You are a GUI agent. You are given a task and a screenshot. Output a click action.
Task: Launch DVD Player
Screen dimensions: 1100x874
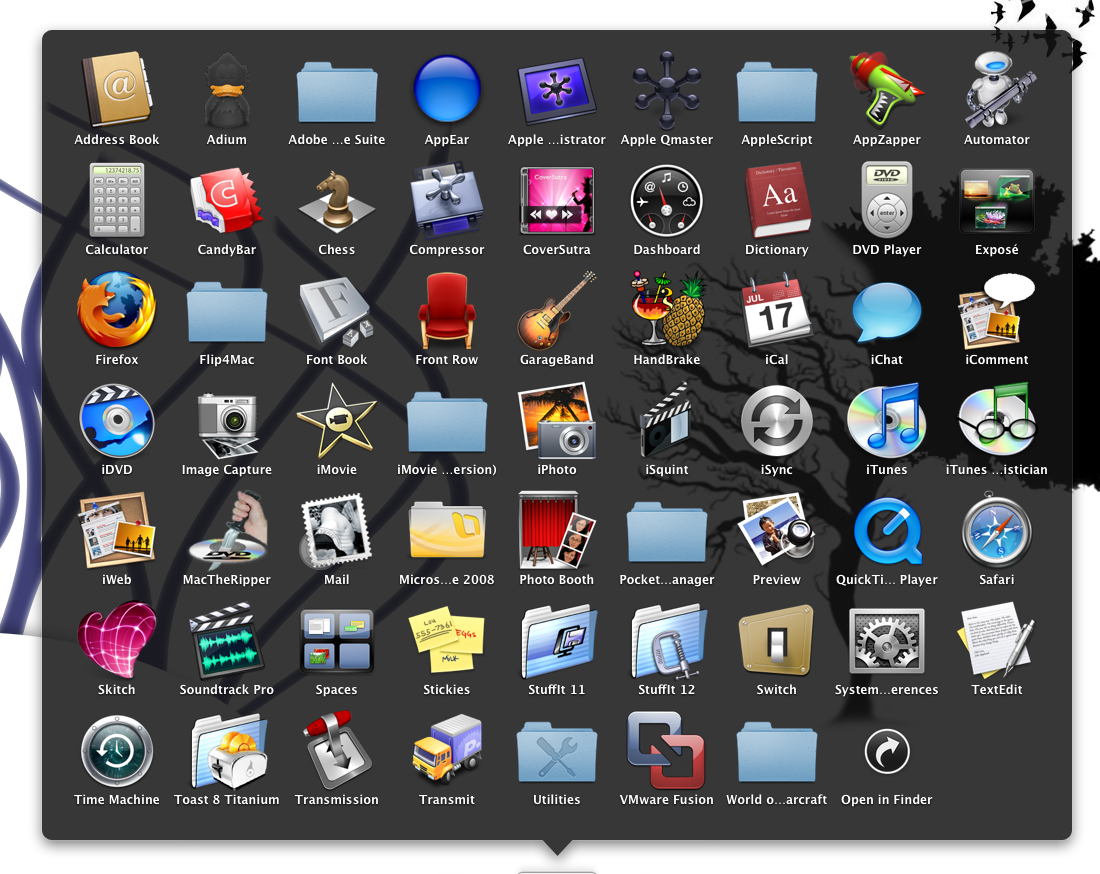pos(887,200)
